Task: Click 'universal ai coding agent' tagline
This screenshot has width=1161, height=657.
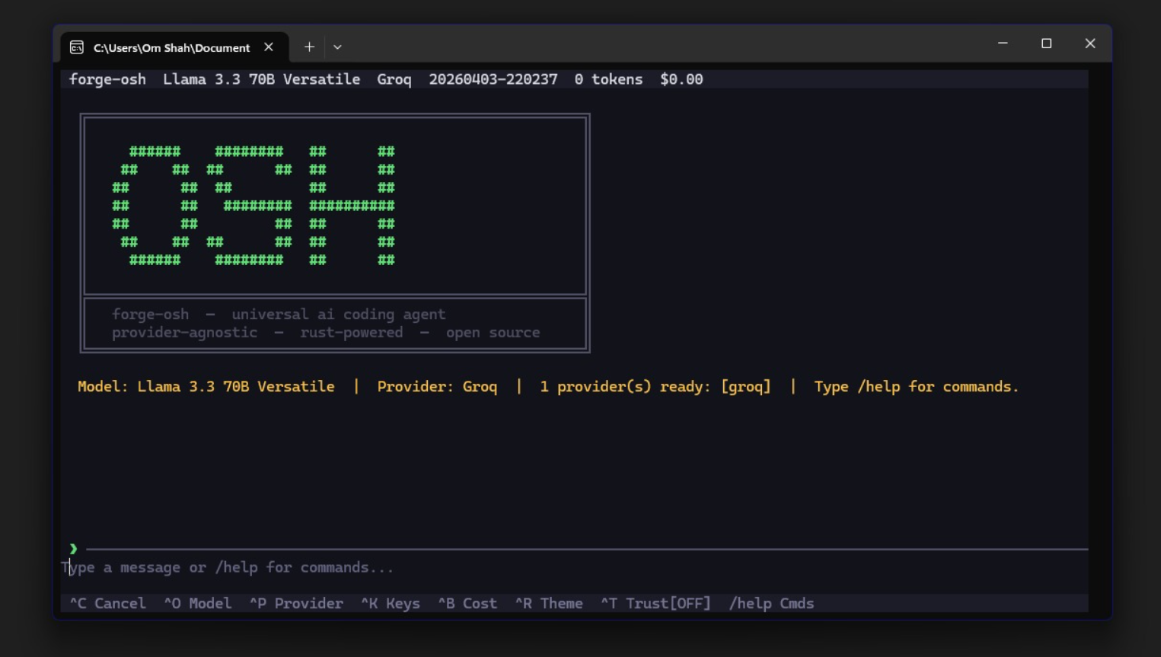Action: click(x=338, y=314)
